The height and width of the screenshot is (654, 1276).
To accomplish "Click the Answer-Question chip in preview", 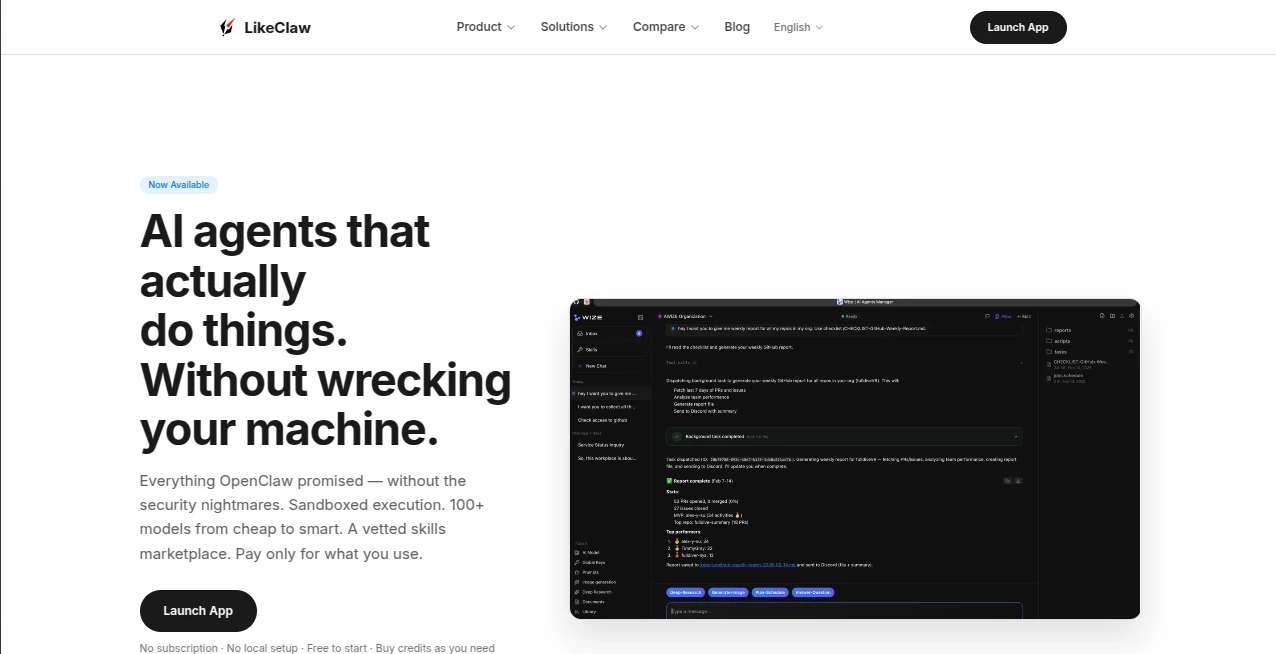I will (813, 592).
